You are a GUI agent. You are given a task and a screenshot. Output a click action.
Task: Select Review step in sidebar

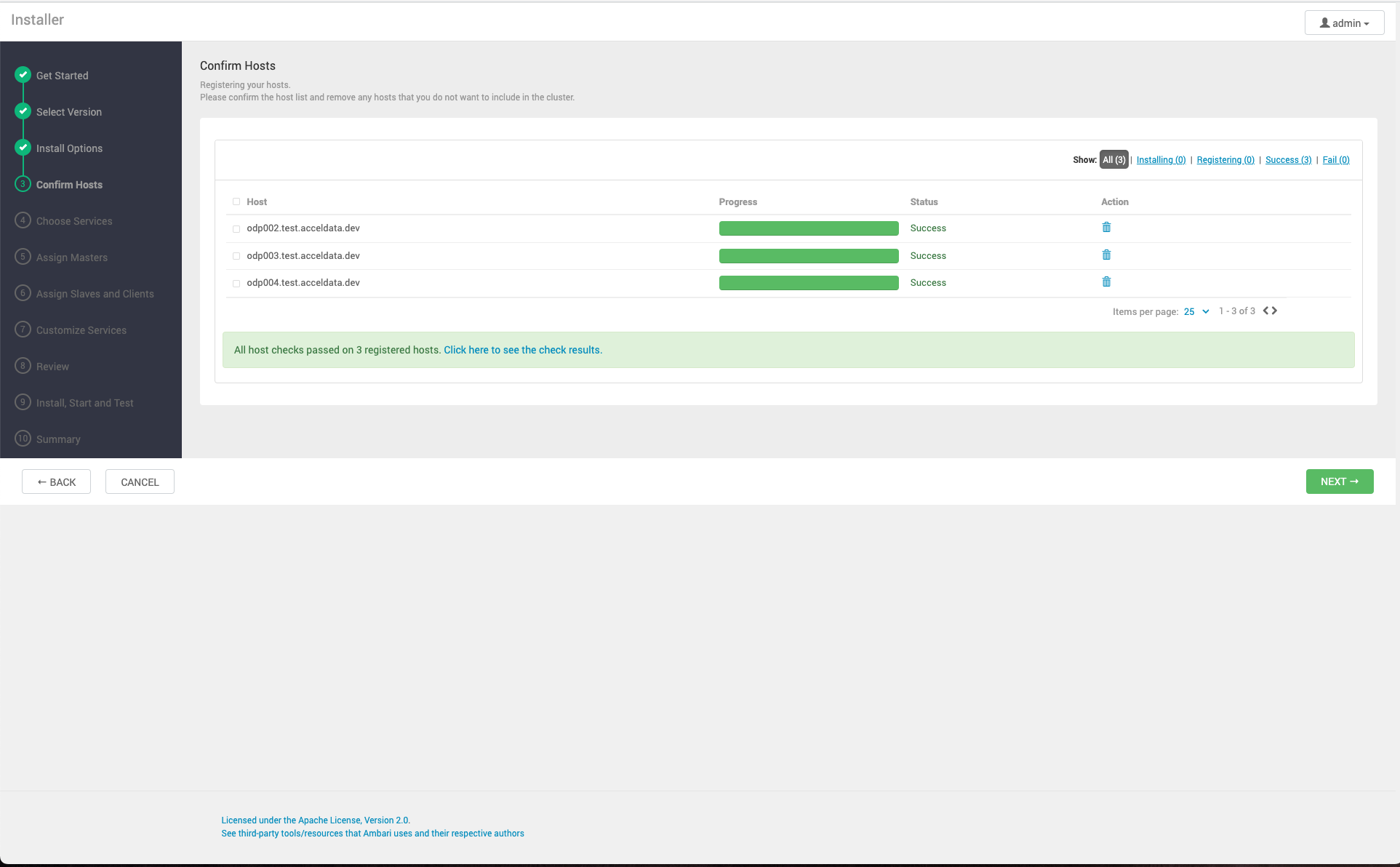click(52, 367)
